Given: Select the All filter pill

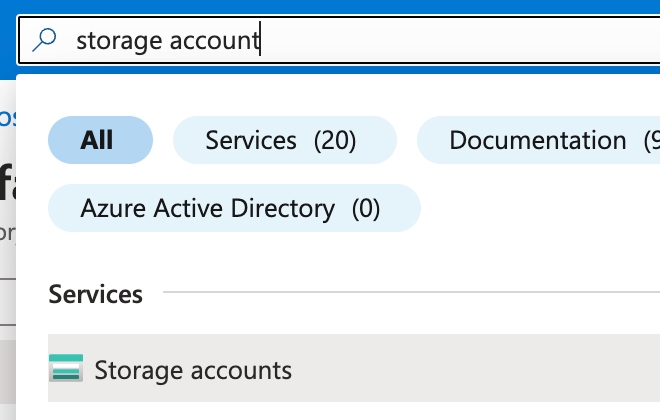Looking at the screenshot, I should click(x=101, y=140).
